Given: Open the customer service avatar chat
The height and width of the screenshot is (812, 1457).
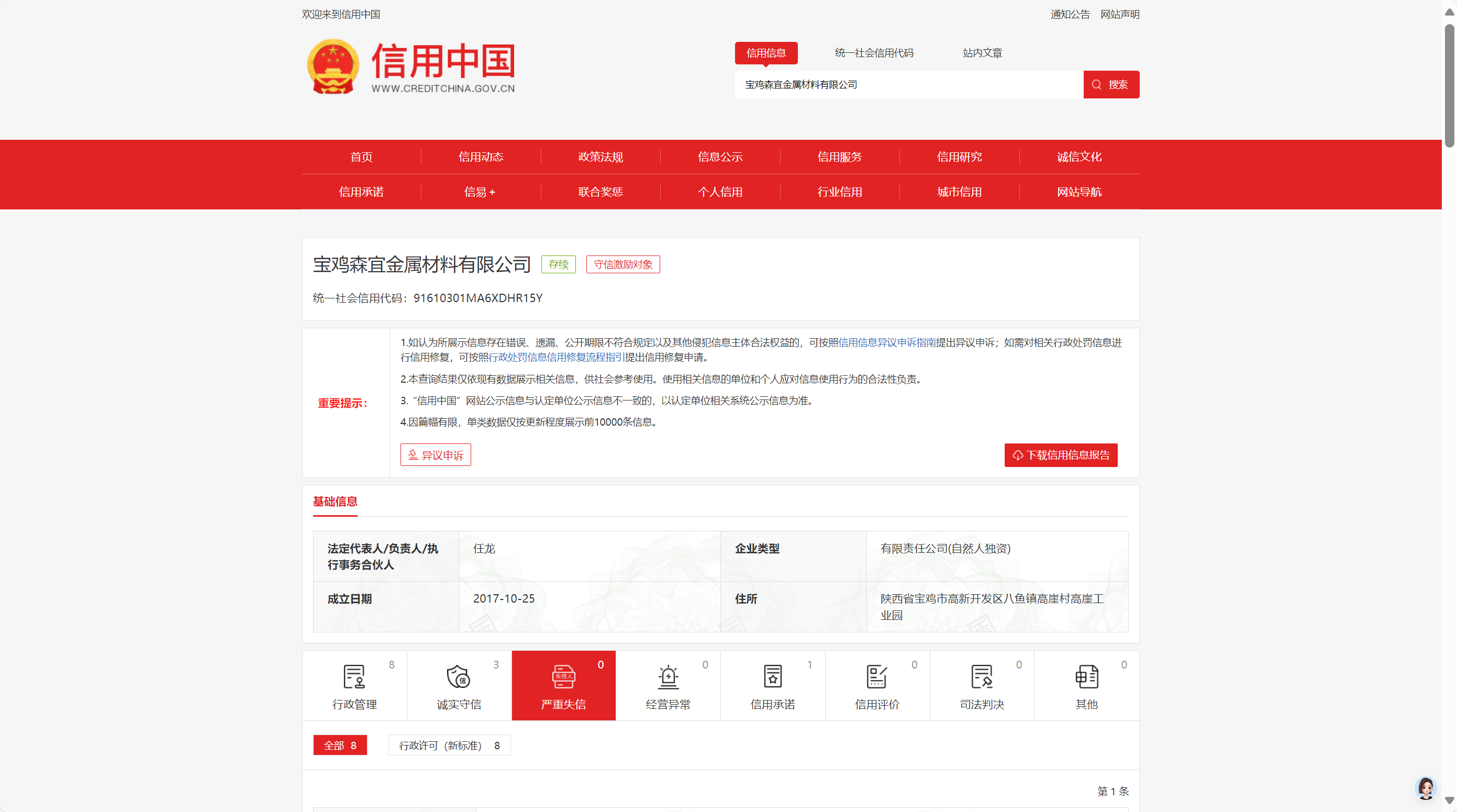Looking at the screenshot, I should [x=1425, y=788].
